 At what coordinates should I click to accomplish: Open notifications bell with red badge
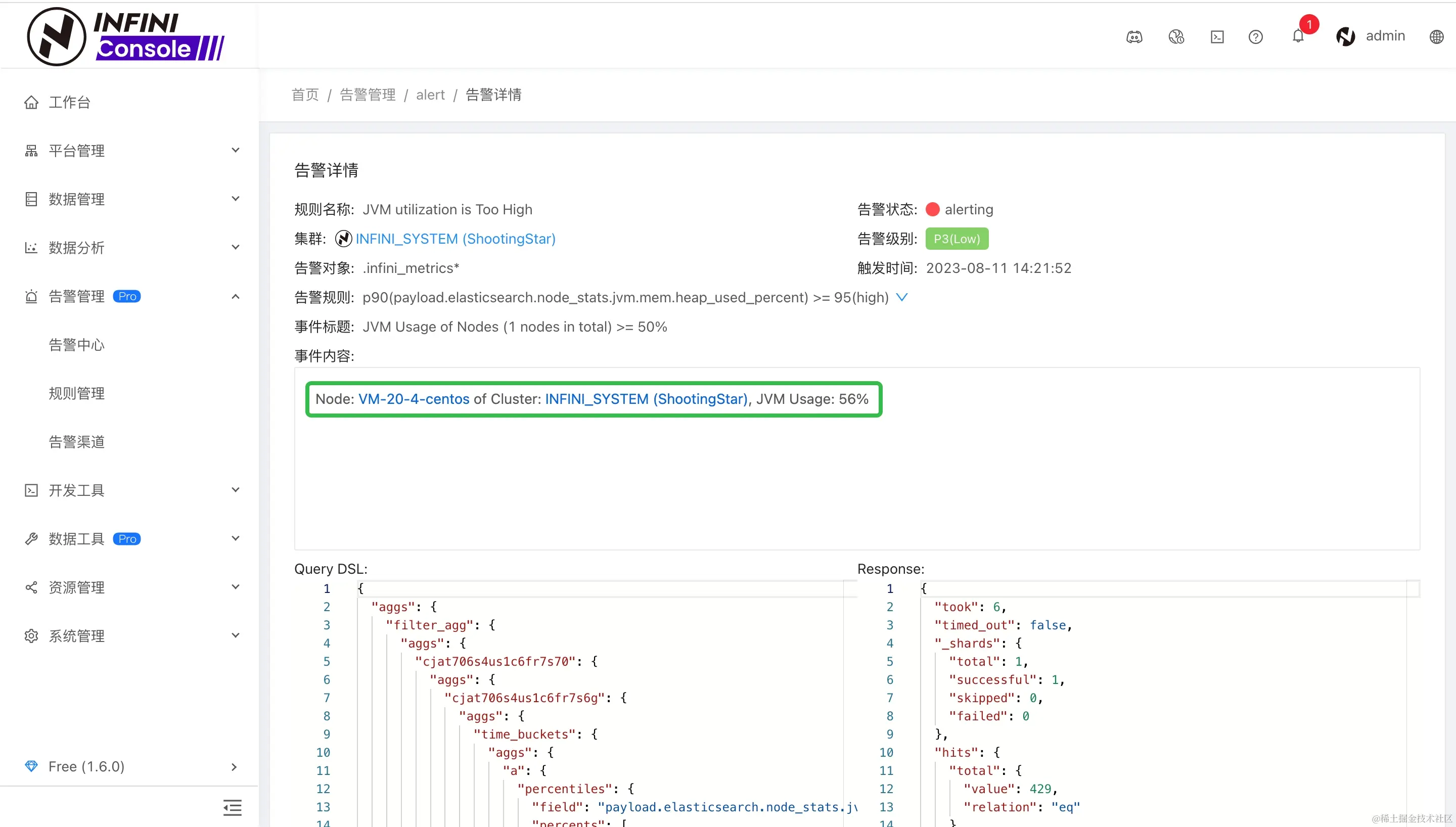point(1298,36)
